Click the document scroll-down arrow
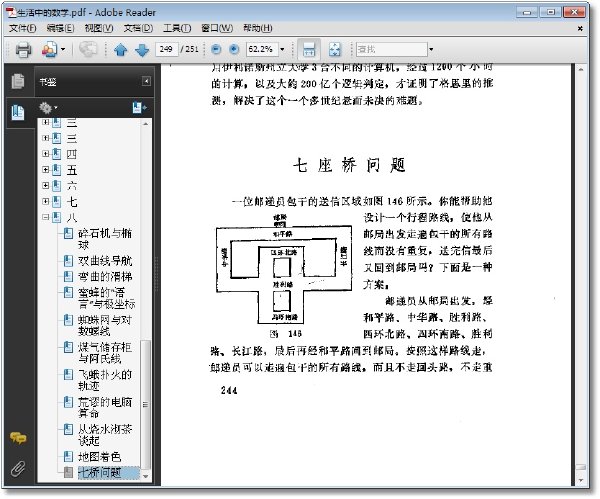600x499 pixels. pyautogui.click(x=581, y=480)
